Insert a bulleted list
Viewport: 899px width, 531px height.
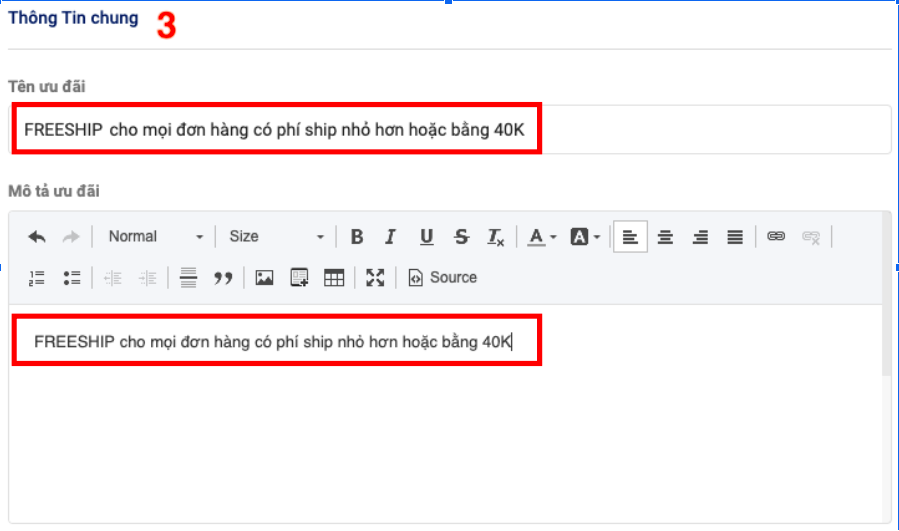(x=72, y=278)
